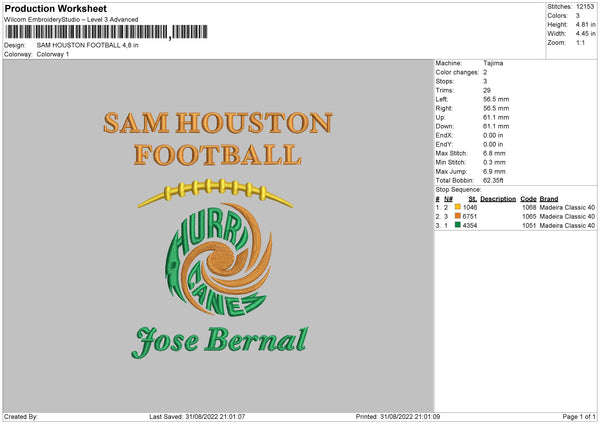Click the Total Bobbin value '62.35ft'
The height and width of the screenshot is (424, 600).
[x=493, y=181]
